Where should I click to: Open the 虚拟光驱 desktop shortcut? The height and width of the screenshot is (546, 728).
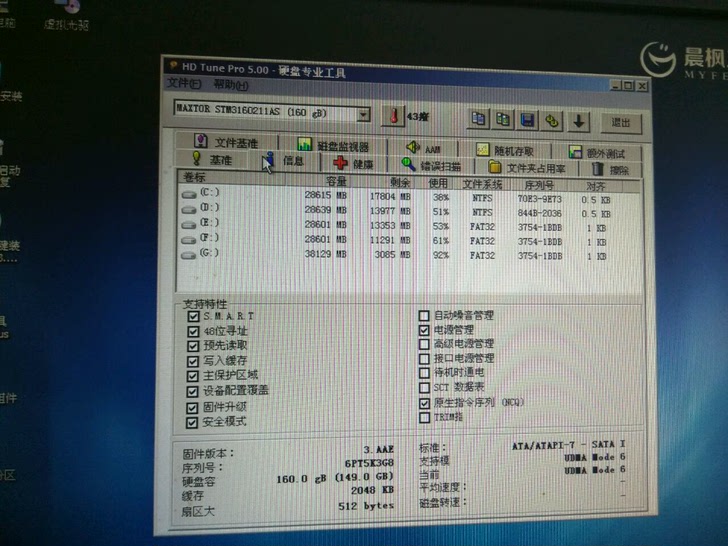tap(67, 14)
